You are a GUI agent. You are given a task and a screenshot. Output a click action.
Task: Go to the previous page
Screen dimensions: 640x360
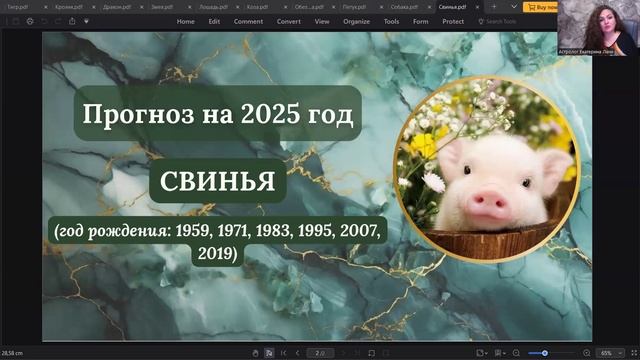298,353
